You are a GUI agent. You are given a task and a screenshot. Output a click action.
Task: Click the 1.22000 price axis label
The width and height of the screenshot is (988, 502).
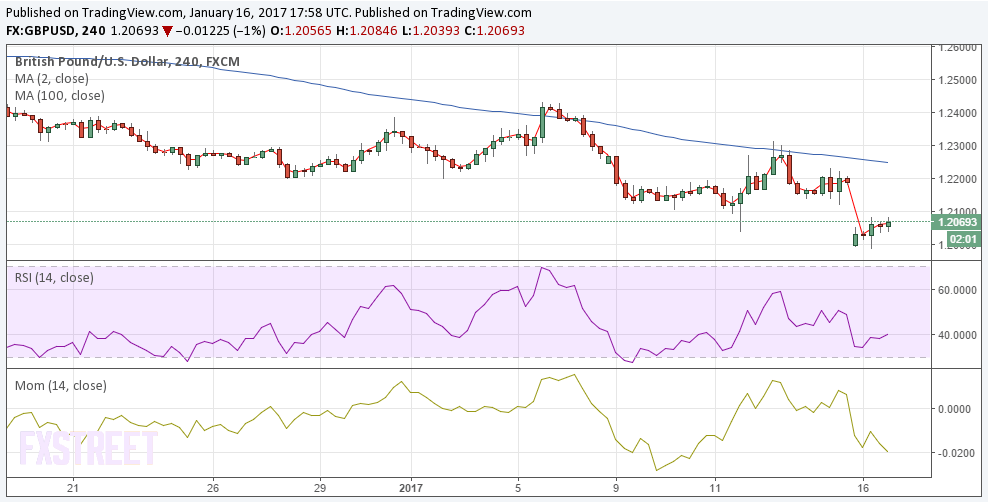pos(958,178)
